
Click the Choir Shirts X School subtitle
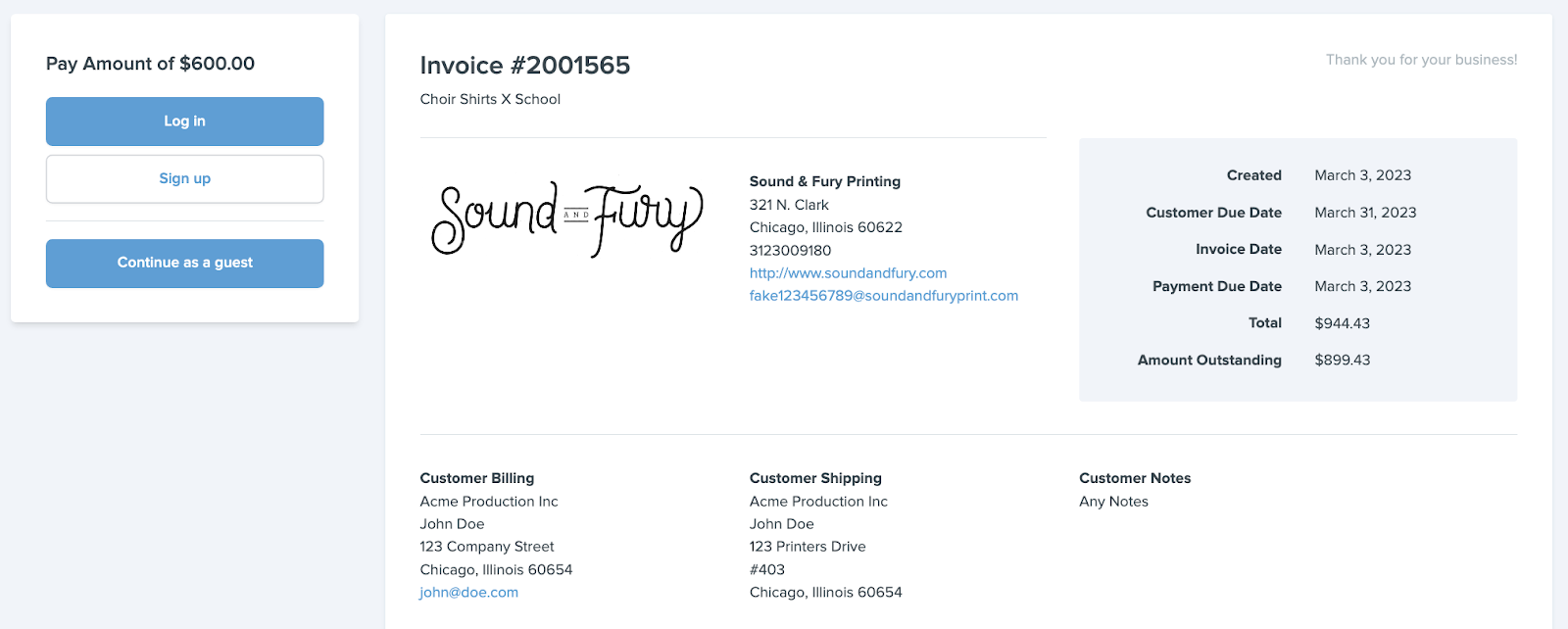[490, 99]
